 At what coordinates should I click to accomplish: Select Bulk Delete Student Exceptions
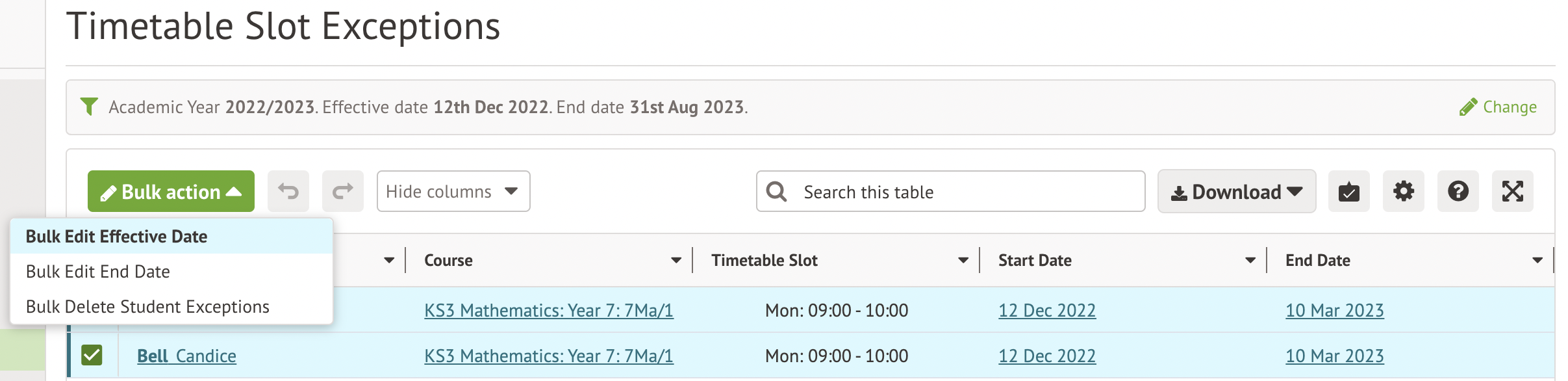click(147, 307)
